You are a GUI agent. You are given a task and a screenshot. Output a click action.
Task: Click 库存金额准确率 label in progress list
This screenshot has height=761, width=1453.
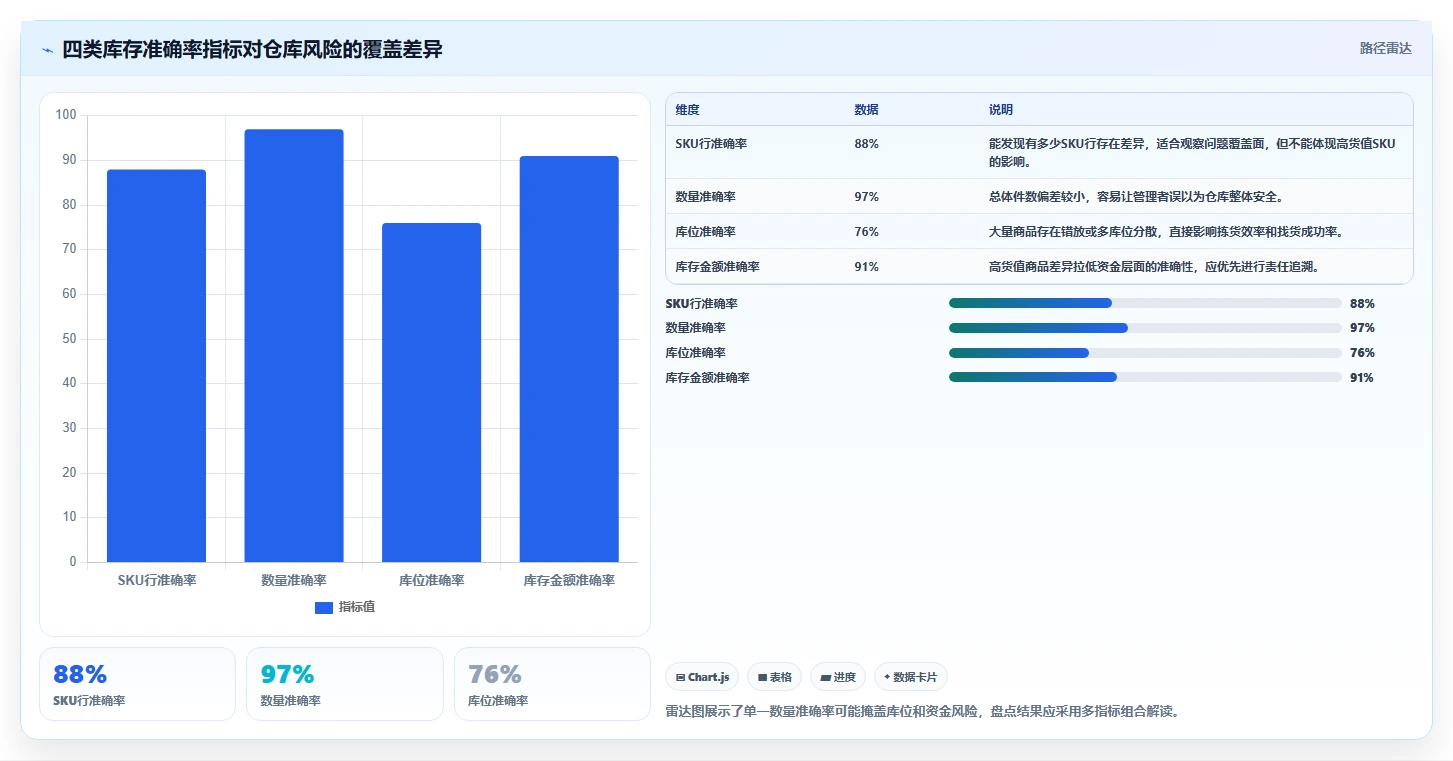(x=707, y=378)
